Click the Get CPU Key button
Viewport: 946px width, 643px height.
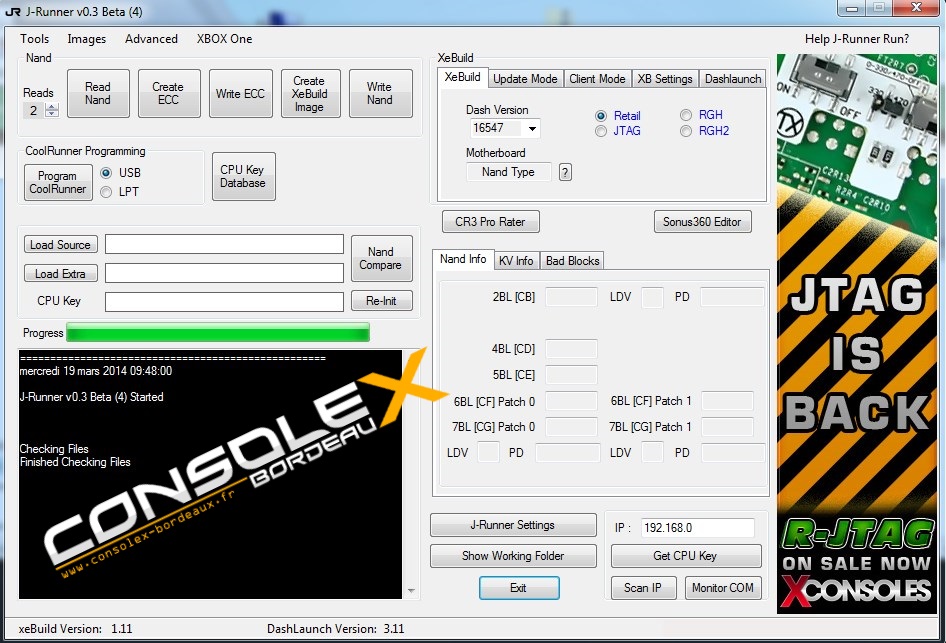tap(686, 556)
